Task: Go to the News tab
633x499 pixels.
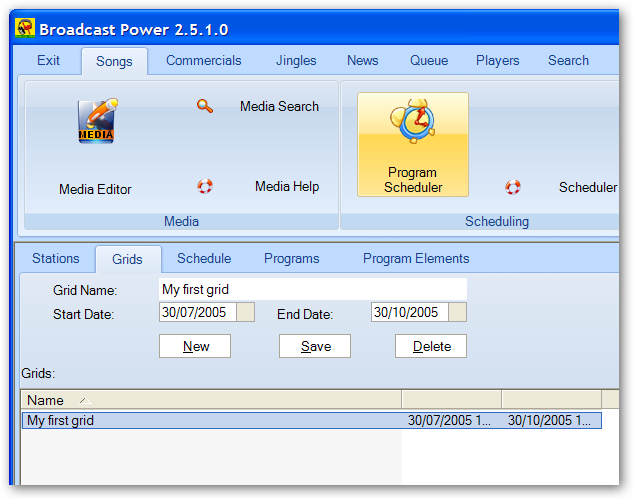Action: pos(363,61)
